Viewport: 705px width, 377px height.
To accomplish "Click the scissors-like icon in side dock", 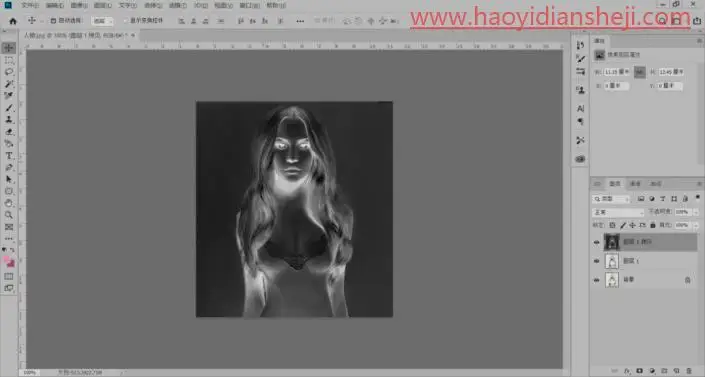I will tap(580, 141).
